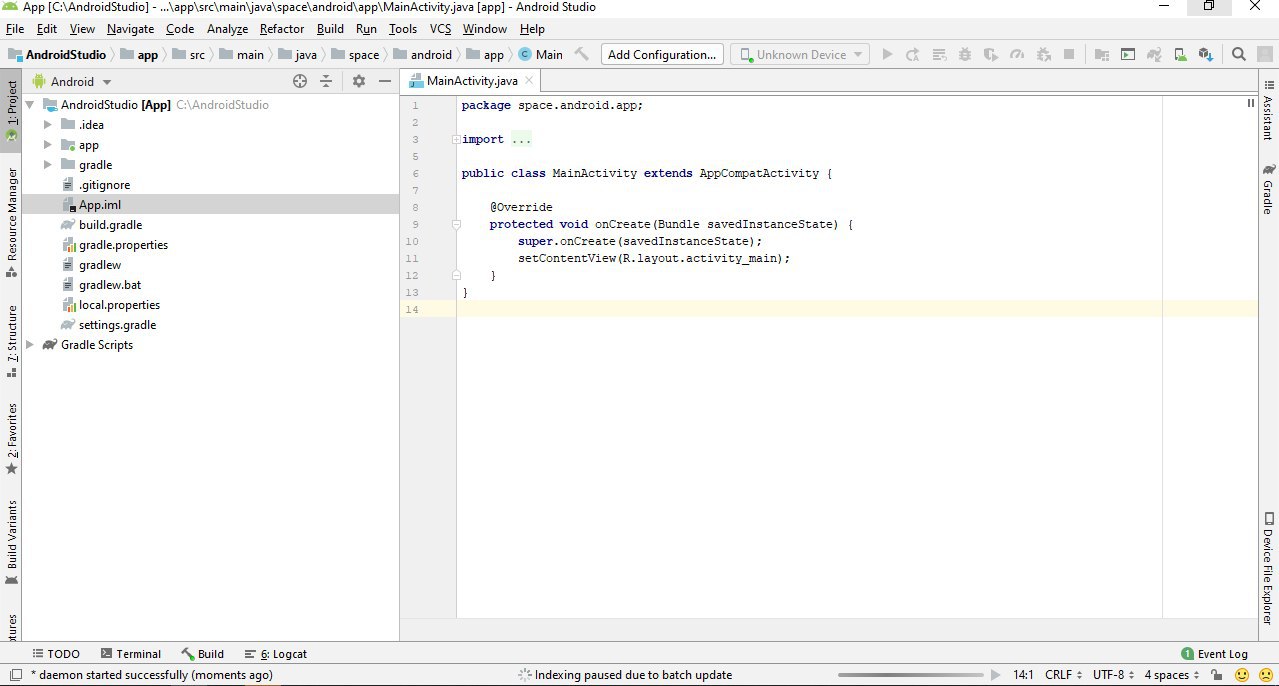Open the Build menu
This screenshot has height=686, width=1279.
[x=330, y=29]
